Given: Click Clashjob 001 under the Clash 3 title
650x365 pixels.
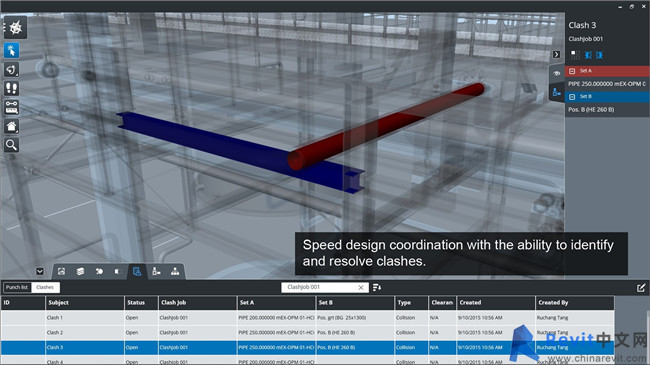Looking at the screenshot, I should (x=586, y=39).
